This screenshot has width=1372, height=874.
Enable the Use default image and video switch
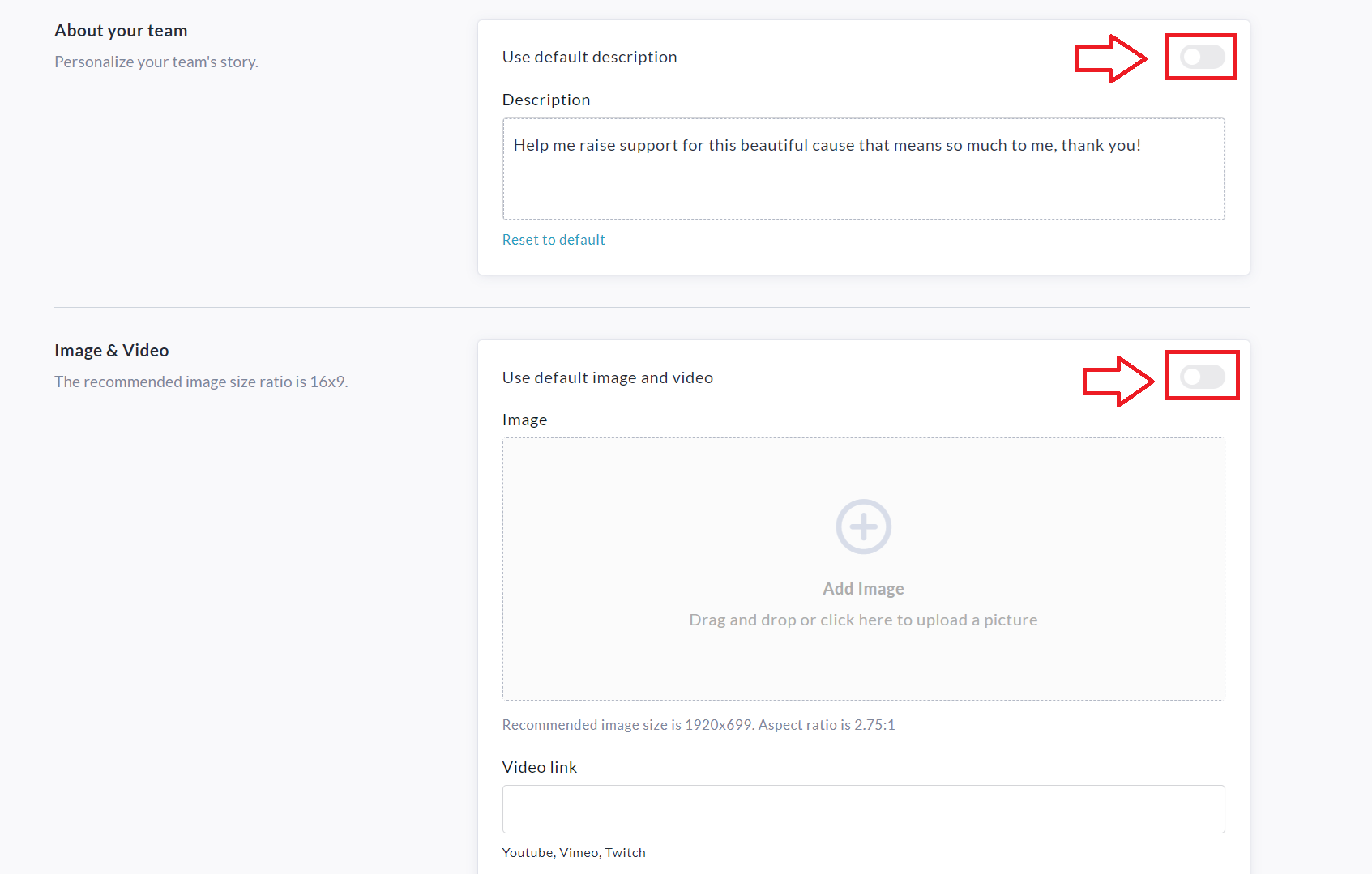1202,376
